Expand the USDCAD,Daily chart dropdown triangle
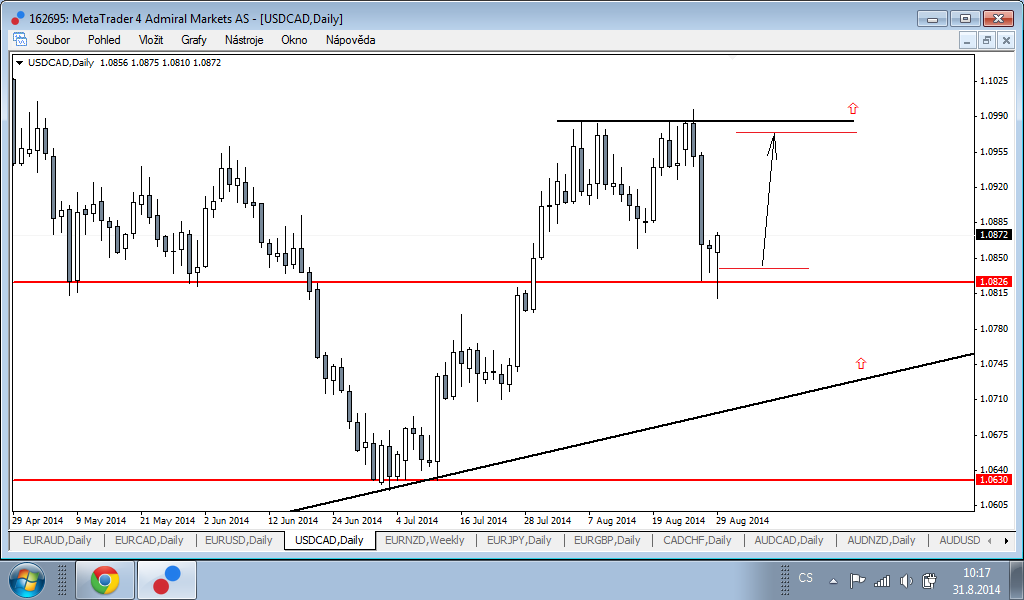1024x600 pixels. point(19,63)
